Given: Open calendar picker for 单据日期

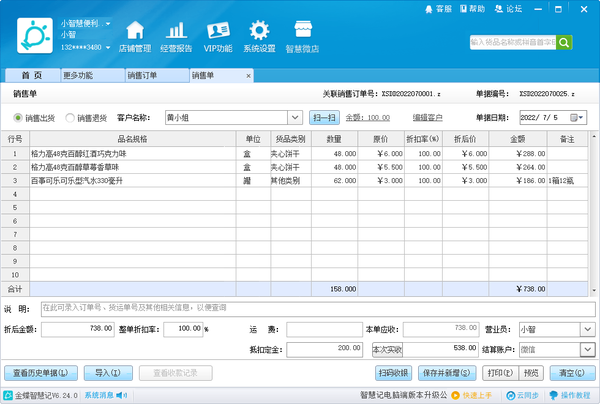Looking at the screenshot, I should 577,117.
